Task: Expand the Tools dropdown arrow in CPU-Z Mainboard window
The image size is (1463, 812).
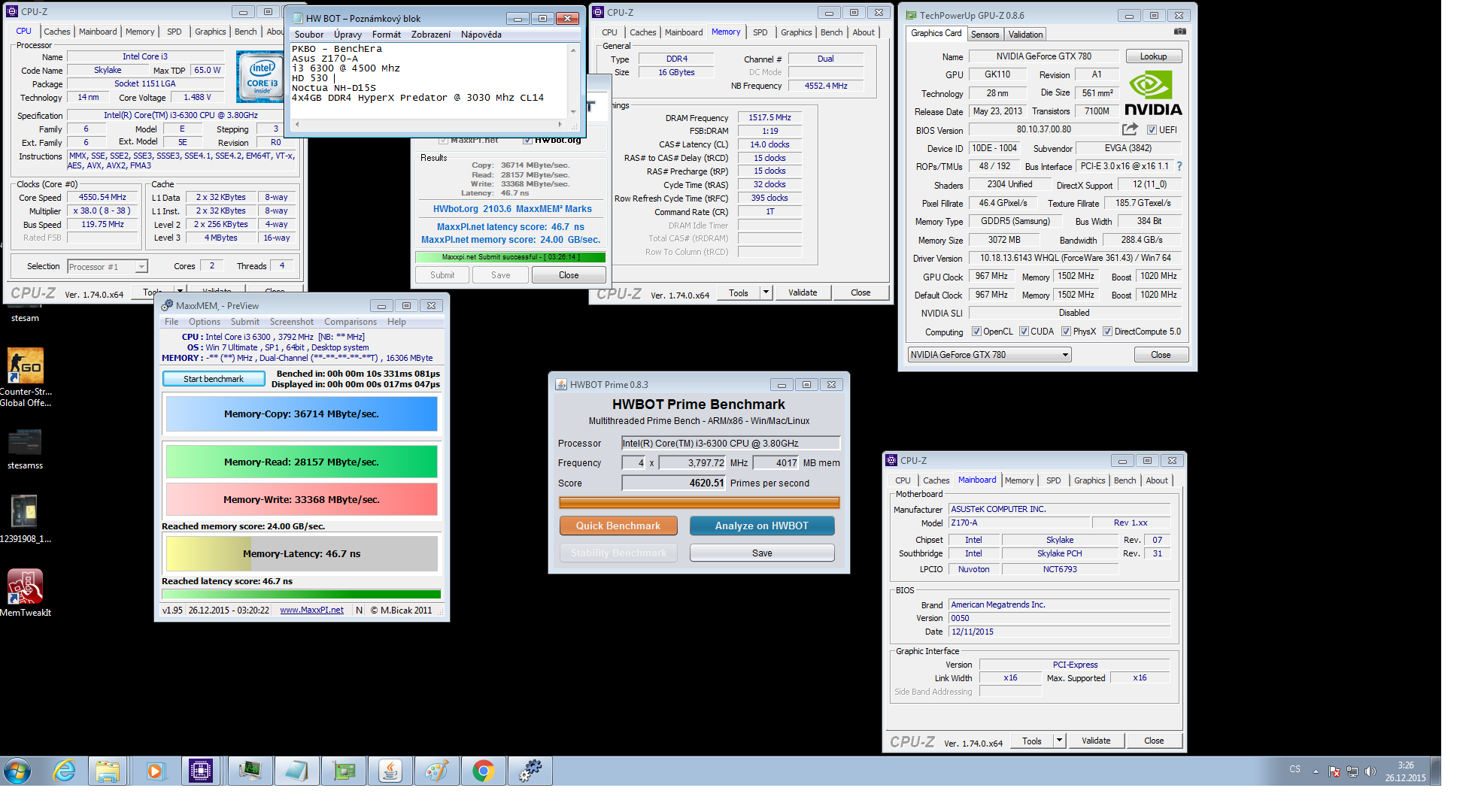Action: click(1059, 741)
